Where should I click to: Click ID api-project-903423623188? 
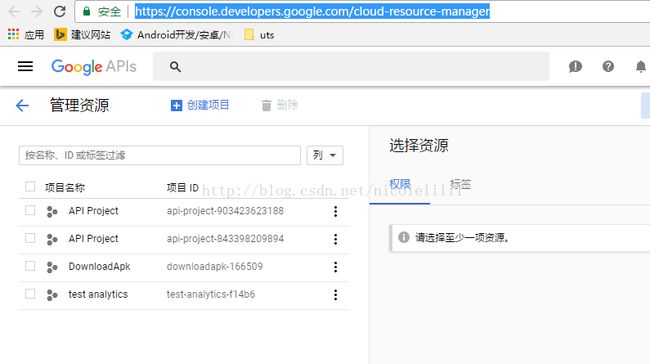(x=225, y=211)
